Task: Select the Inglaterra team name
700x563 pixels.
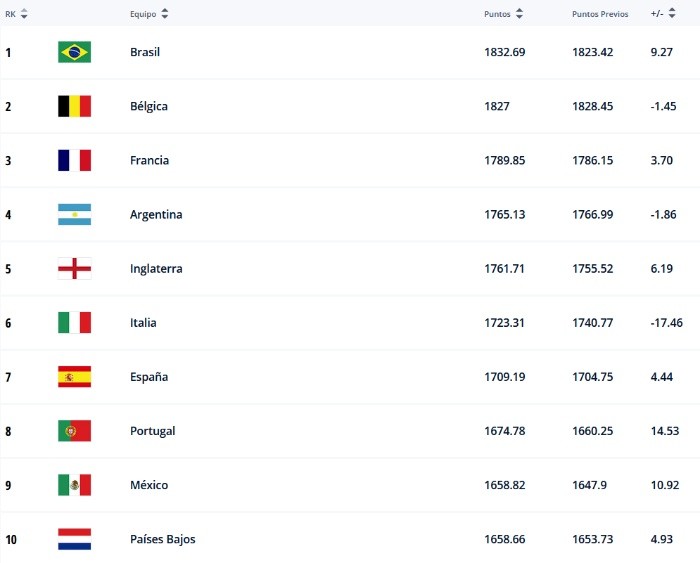Action: coord(156,268)
